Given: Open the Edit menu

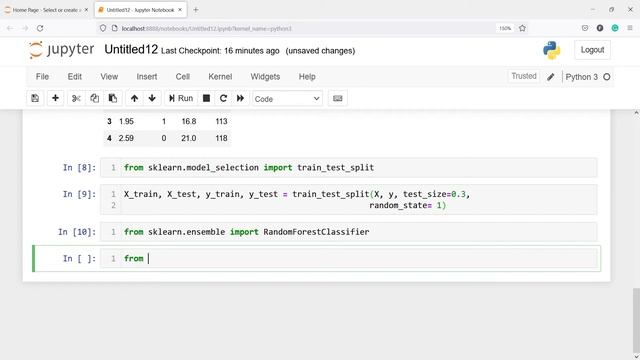Looking at the screenshot, I should pos(75,77).
